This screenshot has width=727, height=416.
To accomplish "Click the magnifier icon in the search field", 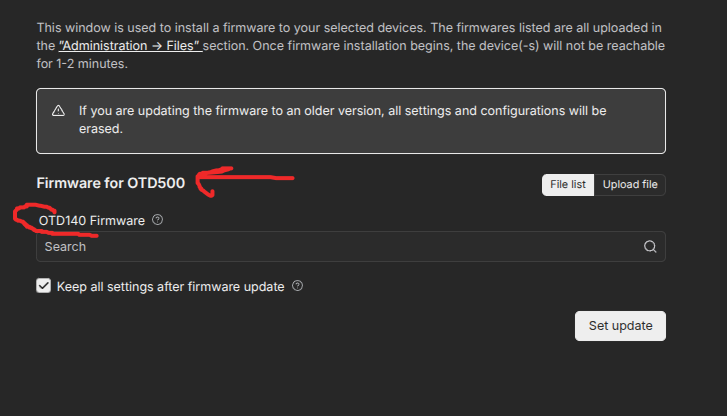I will point(650,247).
